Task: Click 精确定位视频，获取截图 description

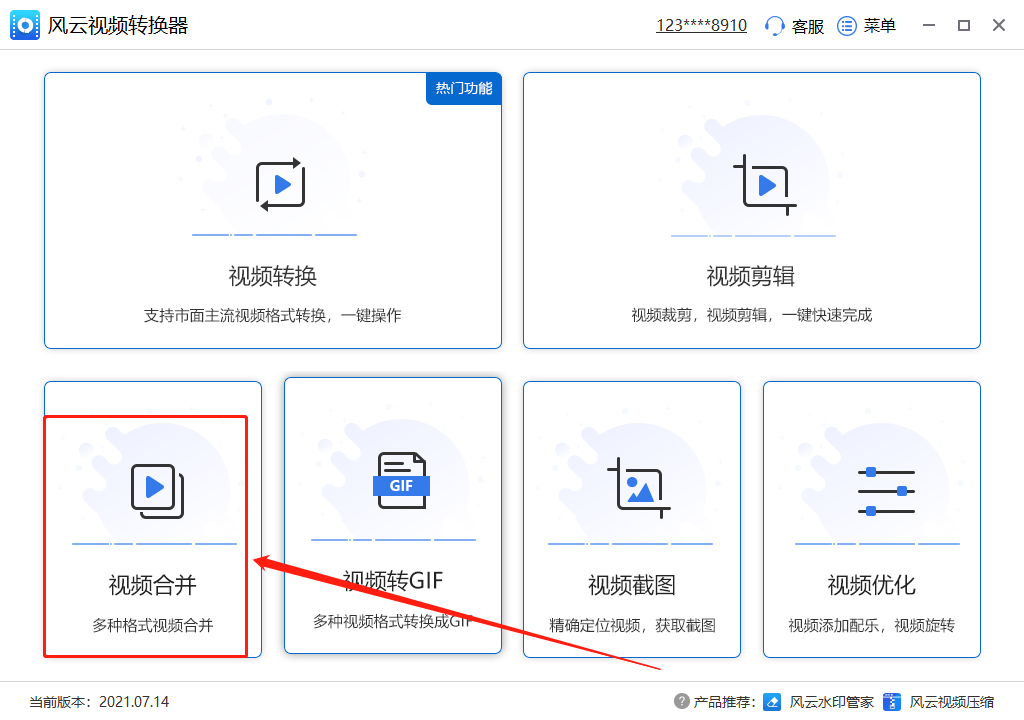Action: point(632,626)
